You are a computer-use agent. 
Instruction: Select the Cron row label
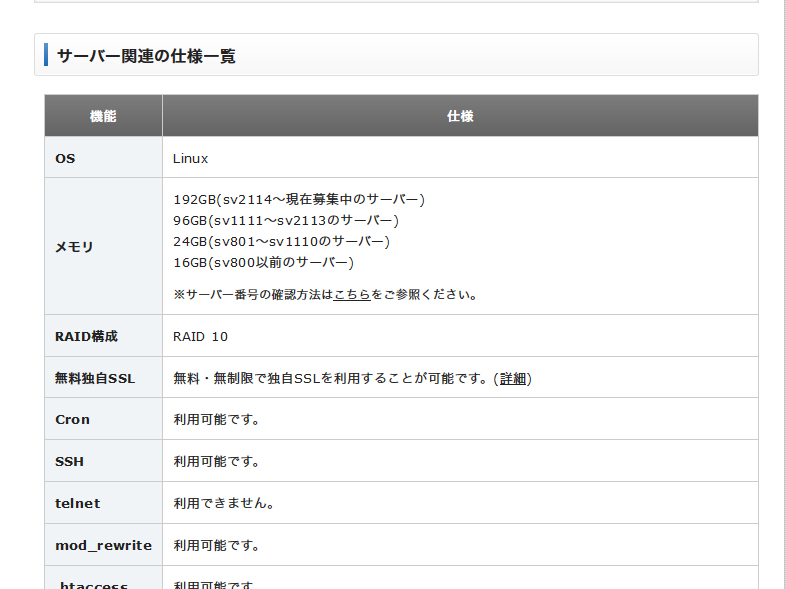(72, 420)
